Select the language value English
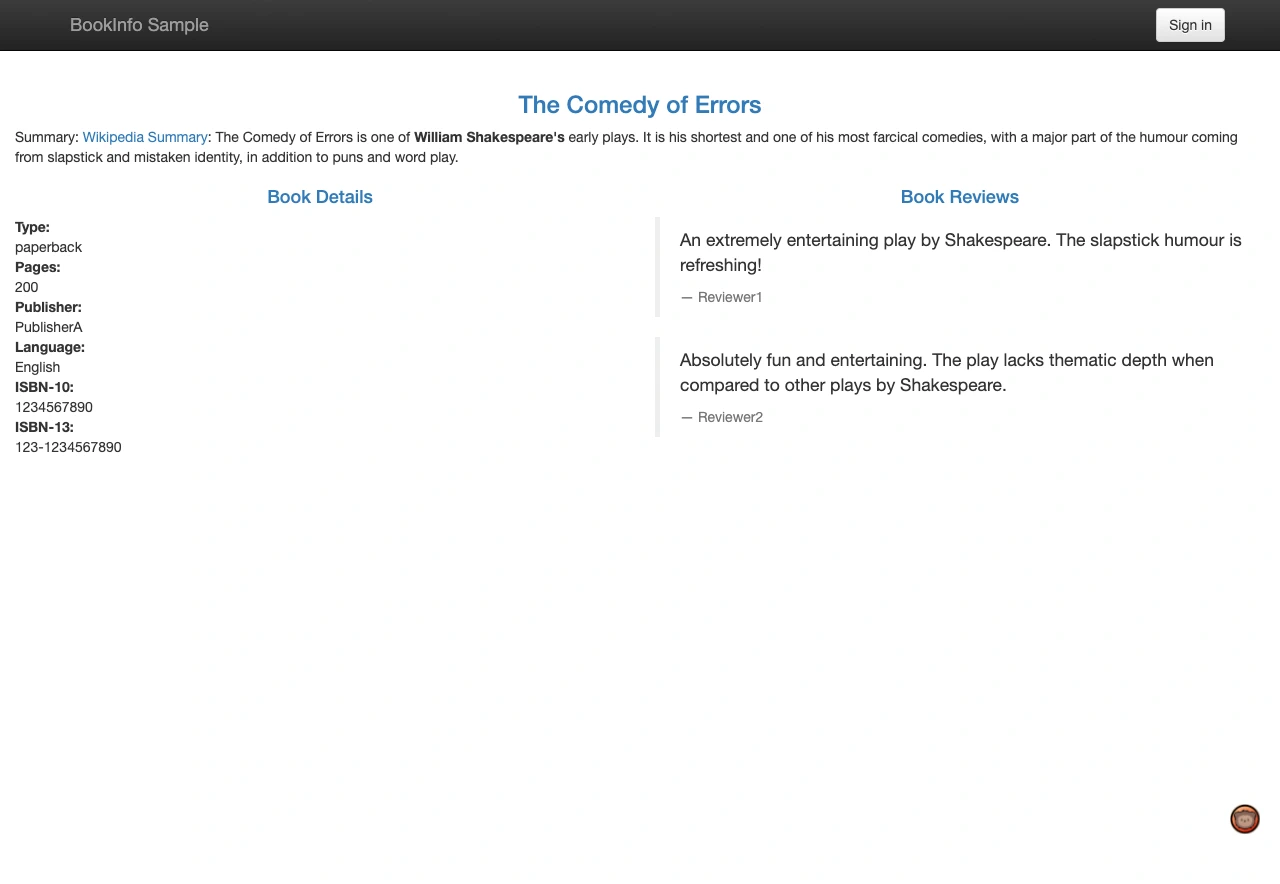Viewport: 1280px width, 884px height. (37, 367)
